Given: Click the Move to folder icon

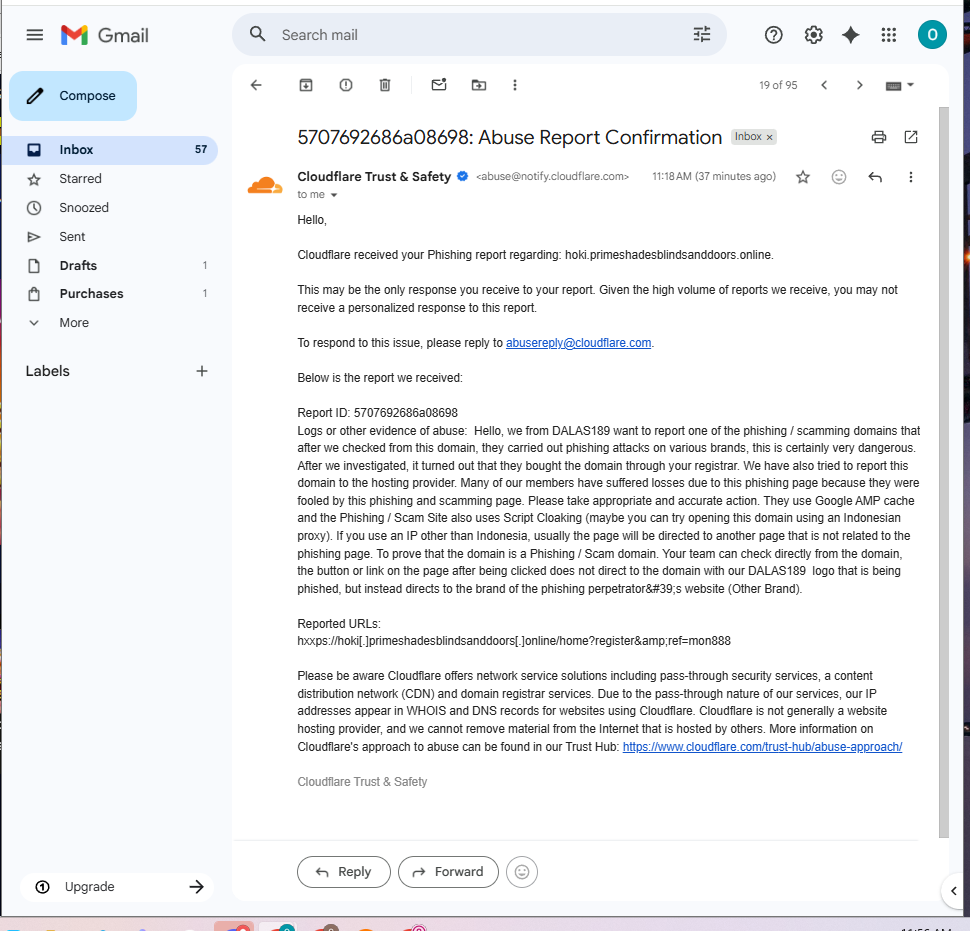Looking at the screenshot, I should (479, 85).
